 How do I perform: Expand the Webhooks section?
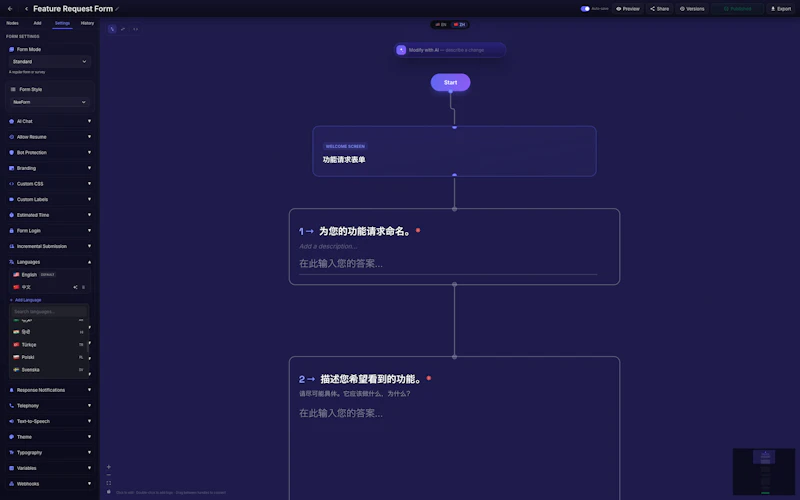(49, 484)
